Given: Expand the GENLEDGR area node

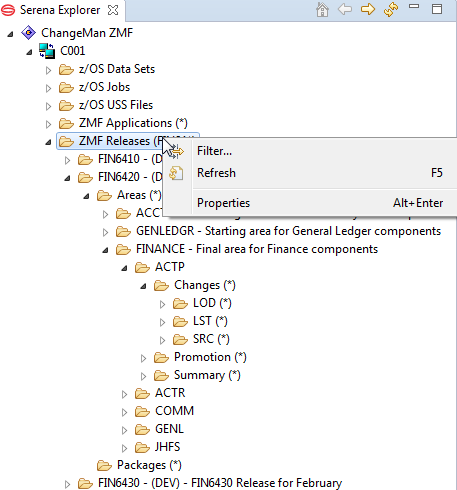Looking at the screenshot, I should 105,232.
